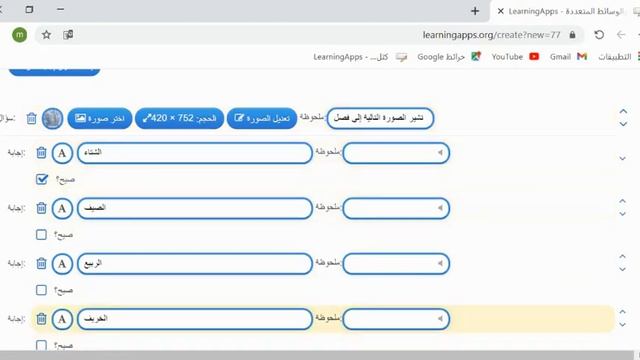640x360 pixels.
Task: Close the LearningApps tab
Action: click(500, 11)
